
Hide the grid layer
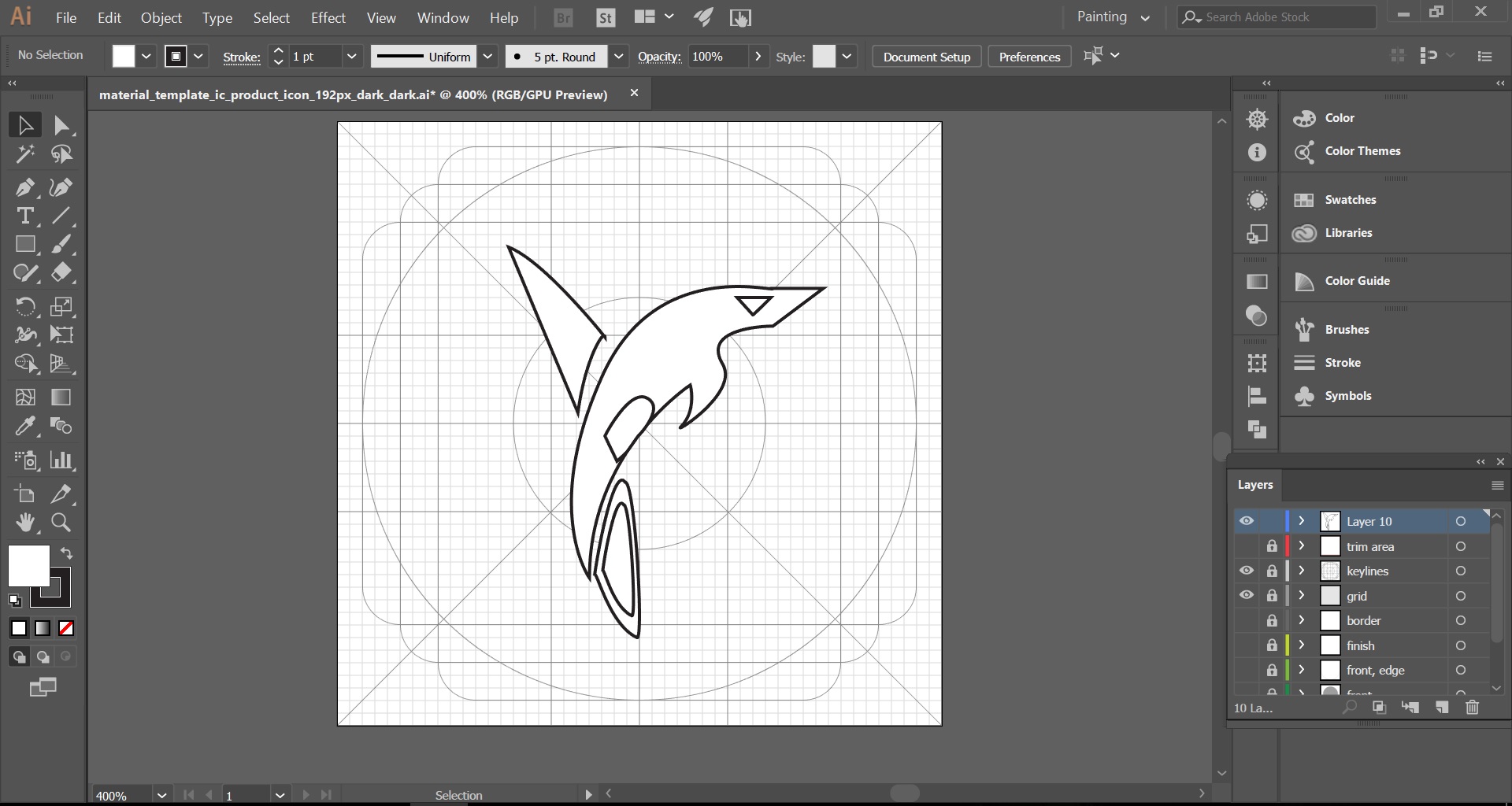(1246, 596)
